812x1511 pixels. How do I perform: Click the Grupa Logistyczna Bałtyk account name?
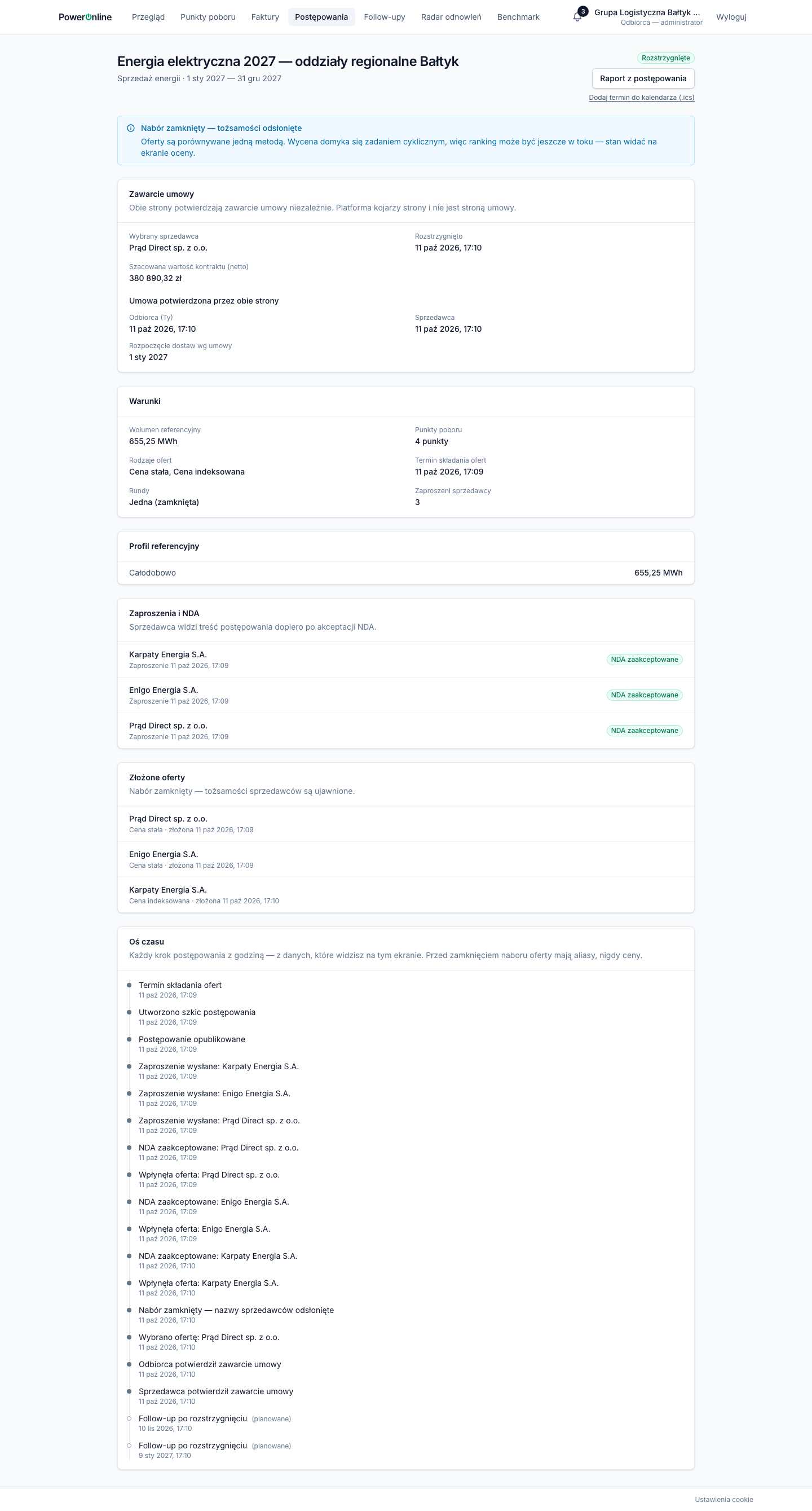[647, 12]
